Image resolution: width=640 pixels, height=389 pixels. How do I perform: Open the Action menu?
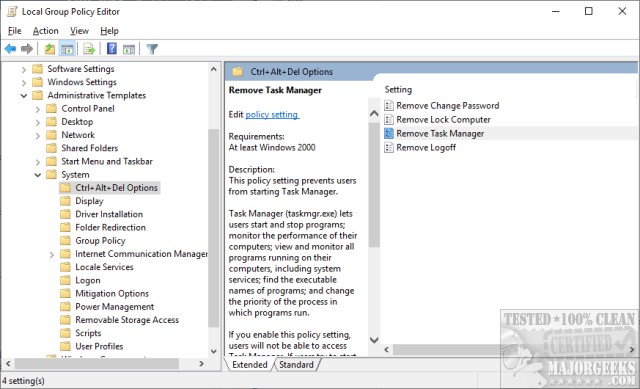pos(46,31)
